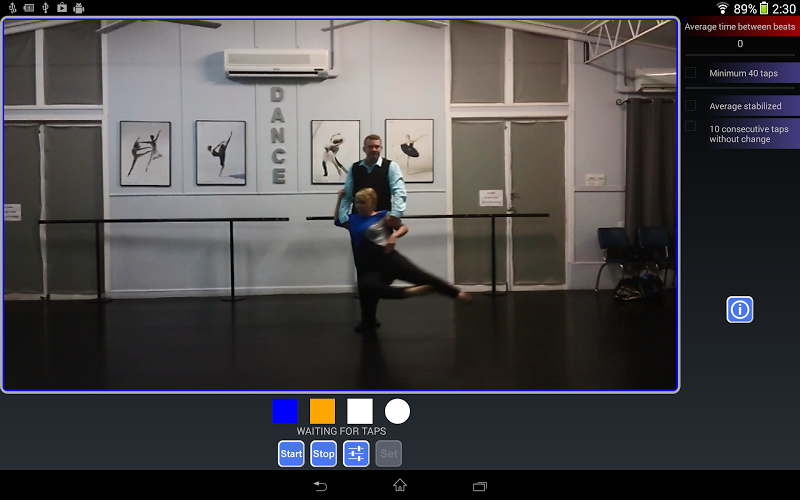Tap the dance video preview
800x500 pixels.
coord(340,205)
